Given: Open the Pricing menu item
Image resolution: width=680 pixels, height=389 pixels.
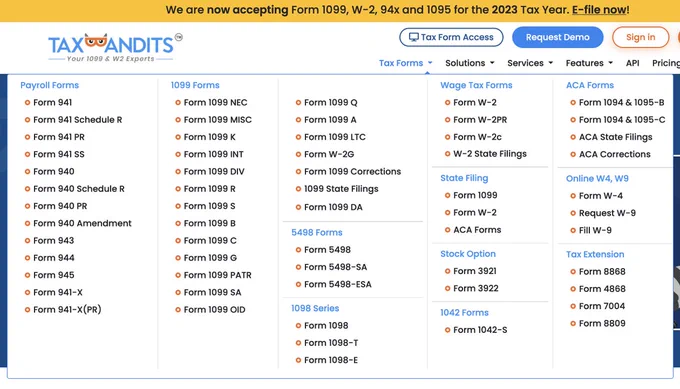Looking at the screenshot, I should coord(666,63).
